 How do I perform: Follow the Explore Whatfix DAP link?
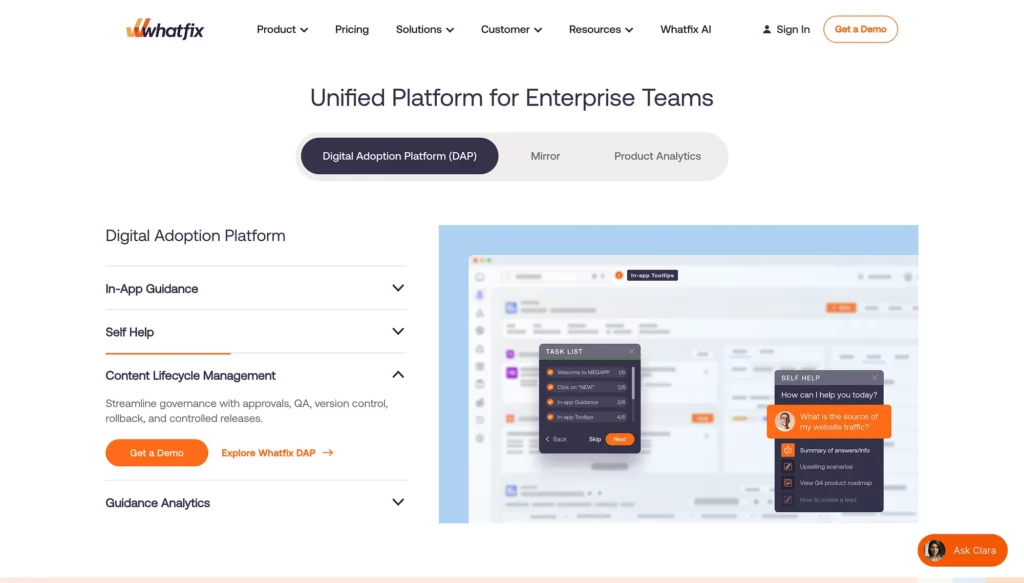[277, 452]
